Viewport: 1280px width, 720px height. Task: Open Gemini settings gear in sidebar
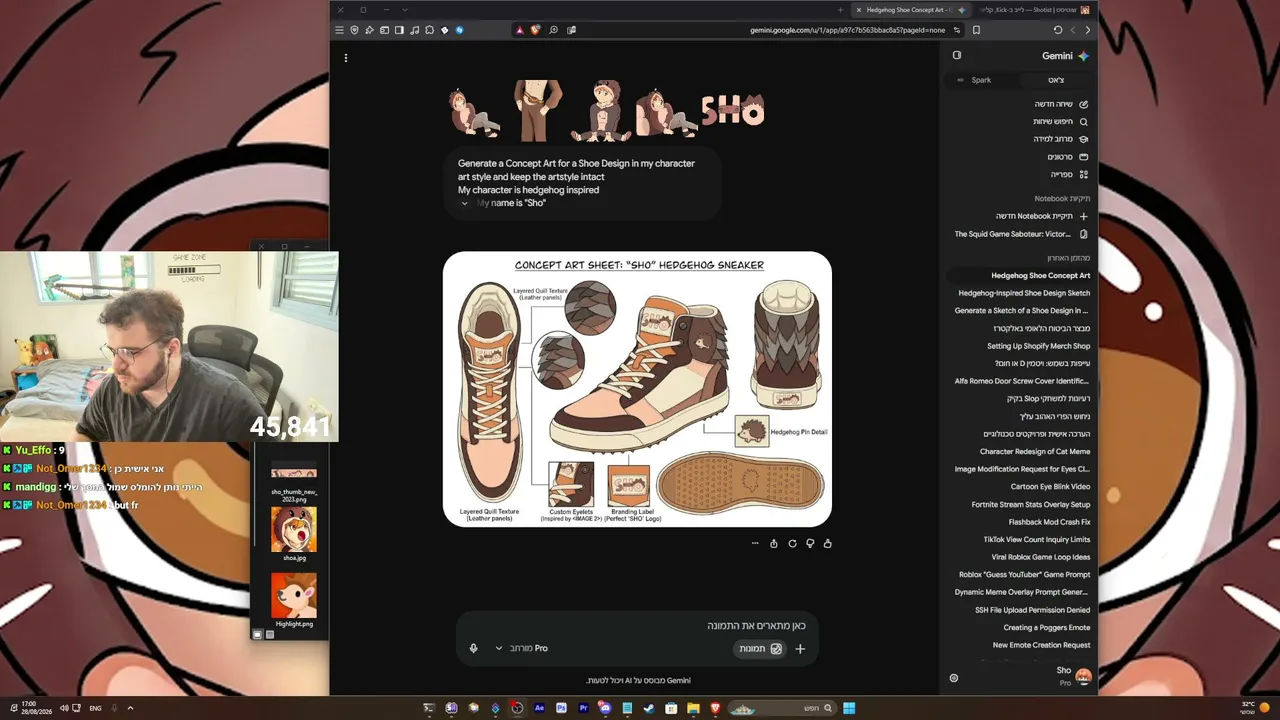pos(954,678)
